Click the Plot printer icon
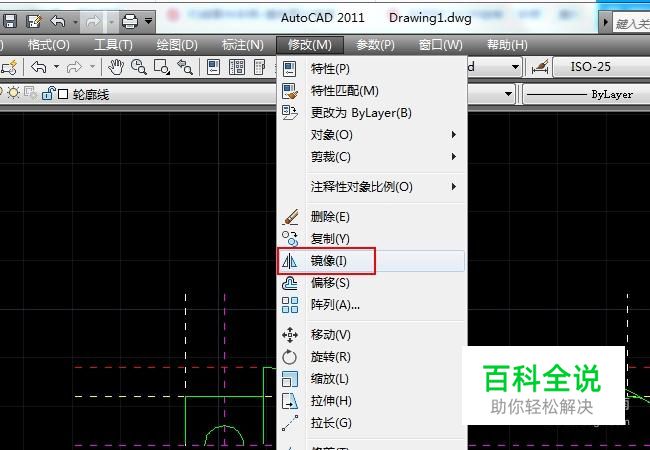Viewport: 650px width, 450px height. 129,21
